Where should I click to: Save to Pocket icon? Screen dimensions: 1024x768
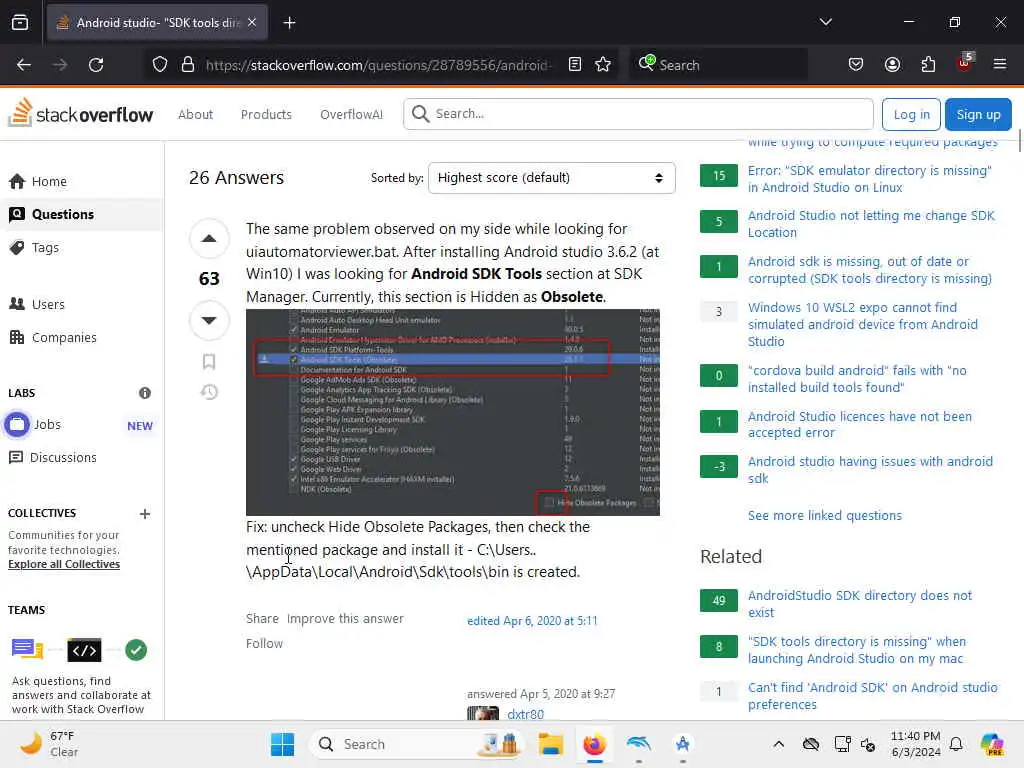856,65
